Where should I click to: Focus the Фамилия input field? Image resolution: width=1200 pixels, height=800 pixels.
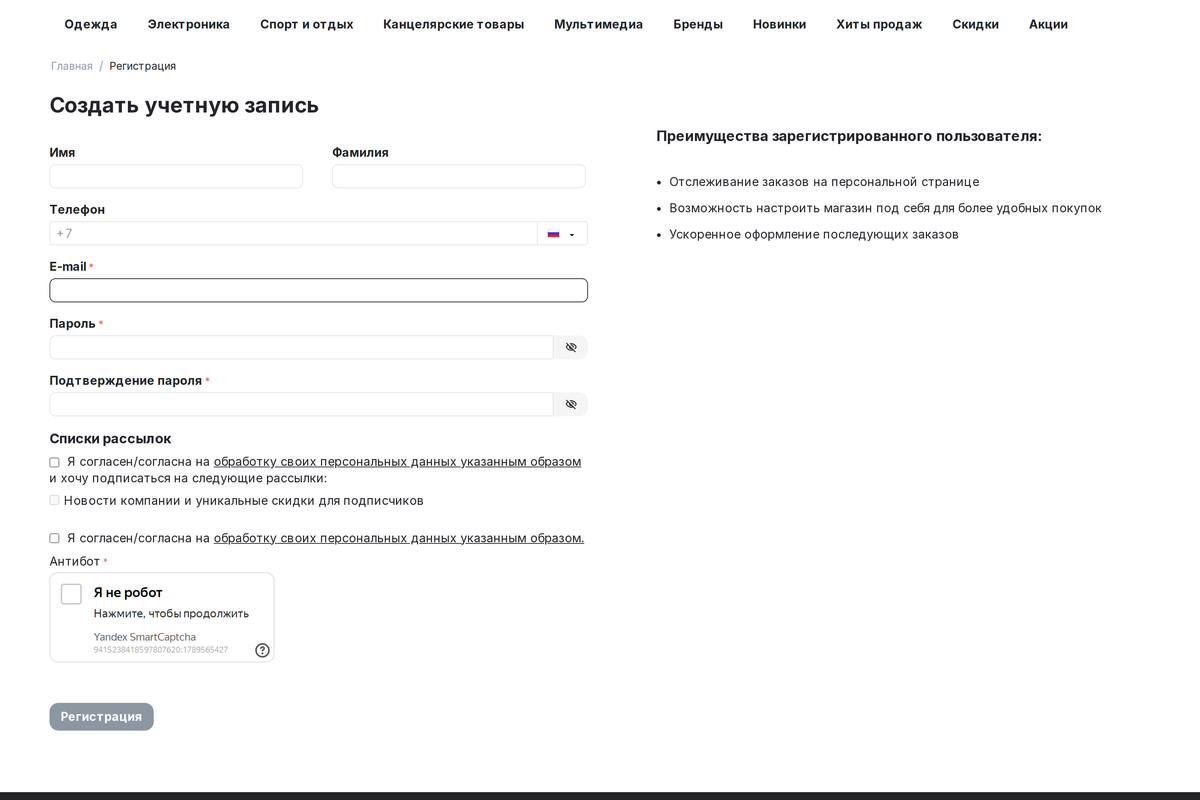tap(459, 176)
